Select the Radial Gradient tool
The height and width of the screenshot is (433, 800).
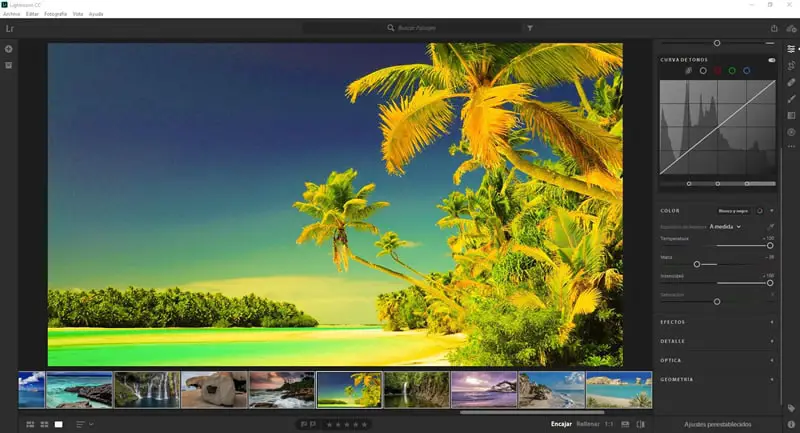coord(791,132)
